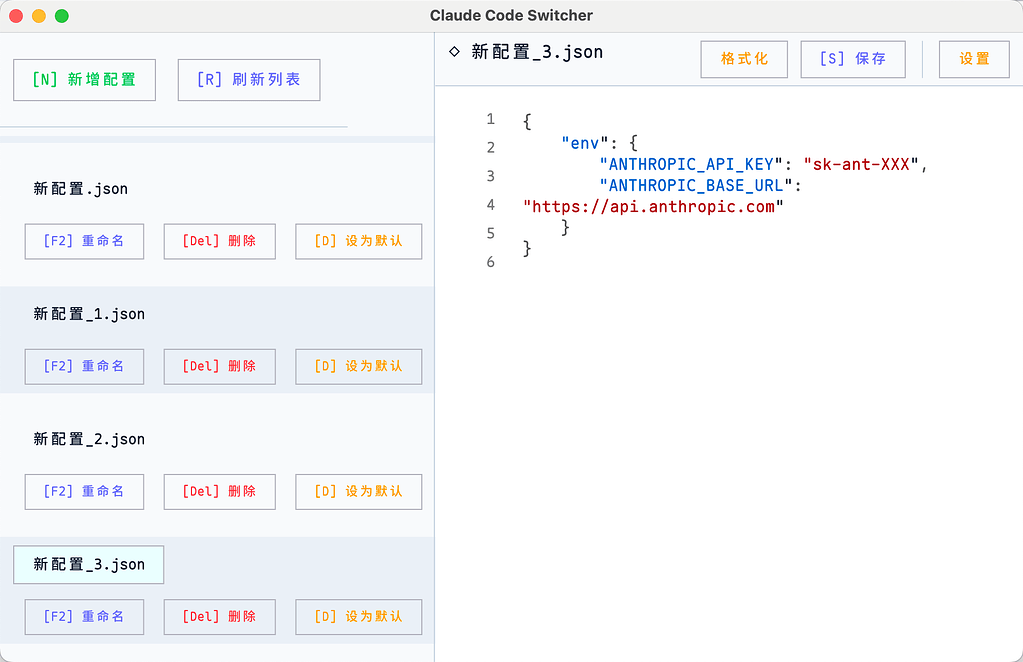Delete 新配置.json with [Del] 删除

[x=219, y=241]
